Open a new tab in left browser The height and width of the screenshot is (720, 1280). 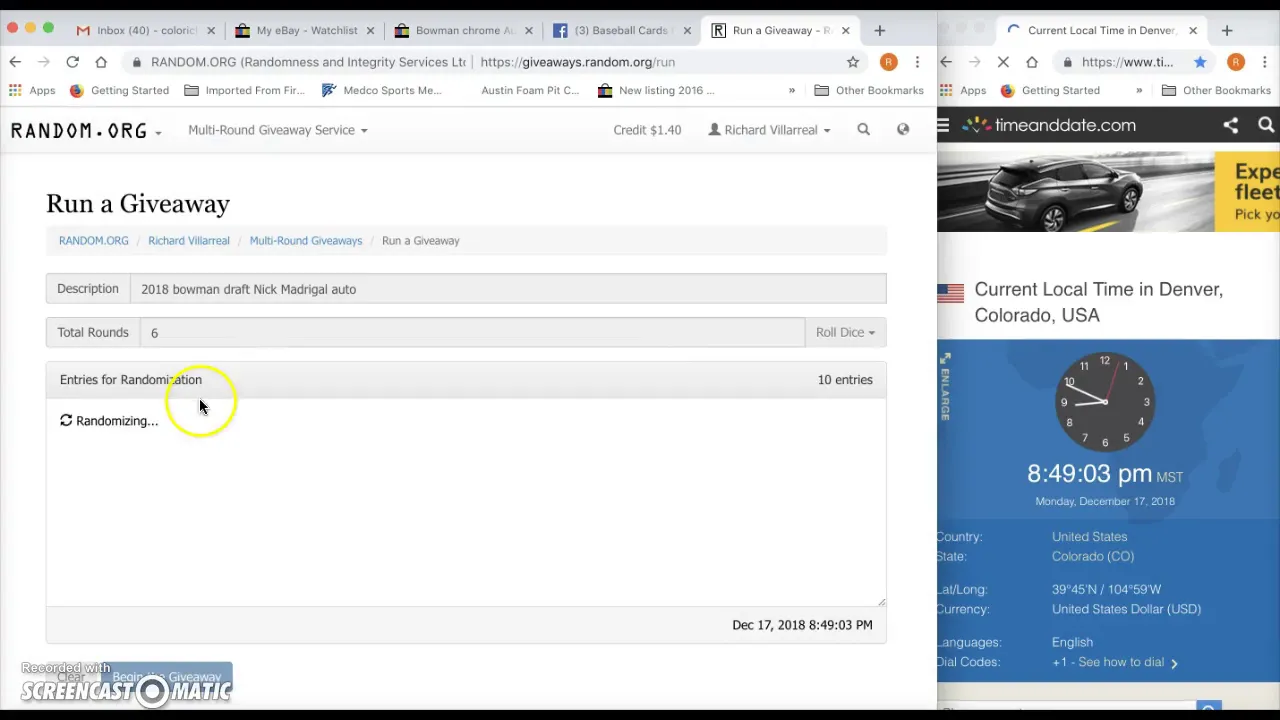coord(880,30)
